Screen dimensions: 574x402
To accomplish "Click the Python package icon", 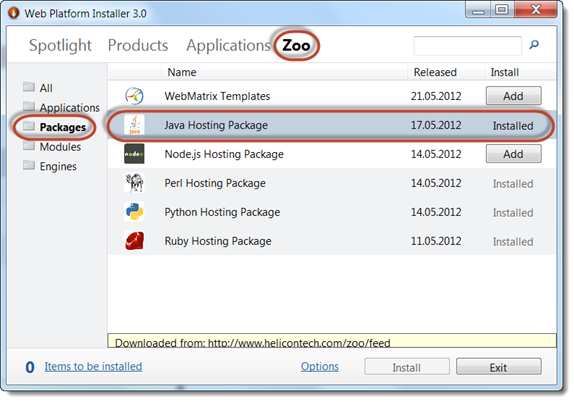I will 134,212.
